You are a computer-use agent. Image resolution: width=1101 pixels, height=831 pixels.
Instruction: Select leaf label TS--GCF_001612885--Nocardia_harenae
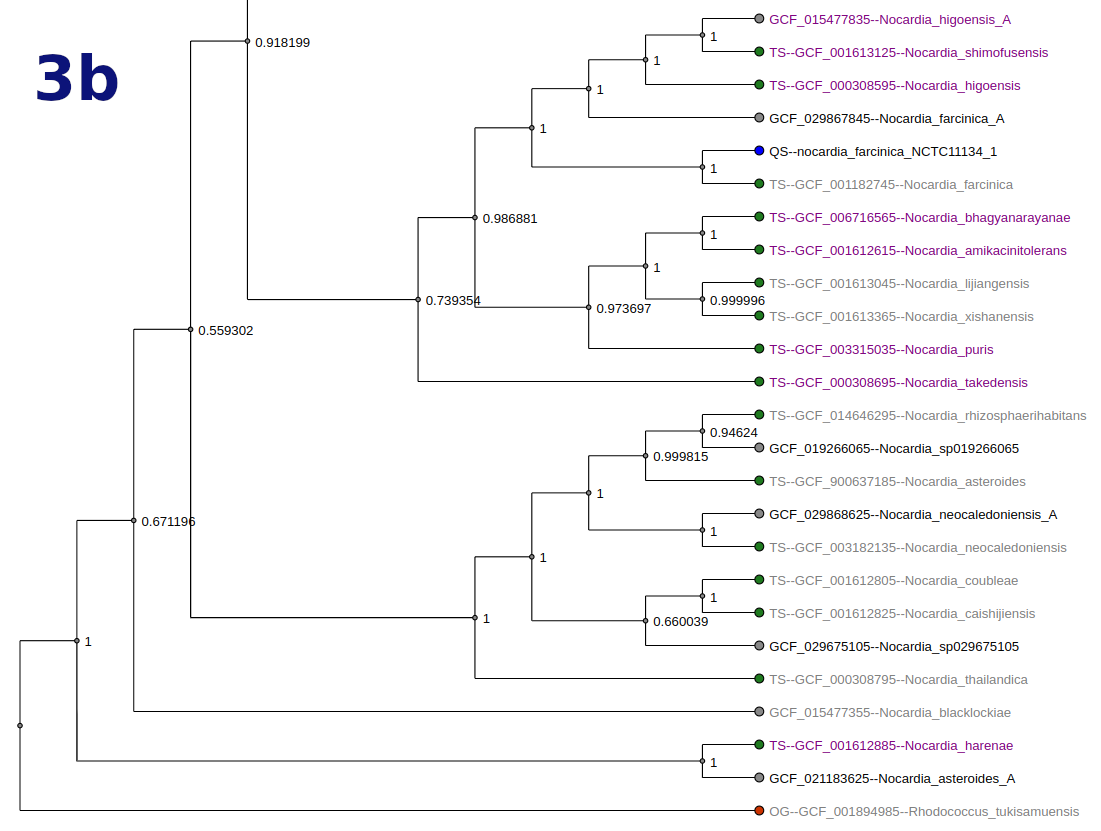[891, 746]
